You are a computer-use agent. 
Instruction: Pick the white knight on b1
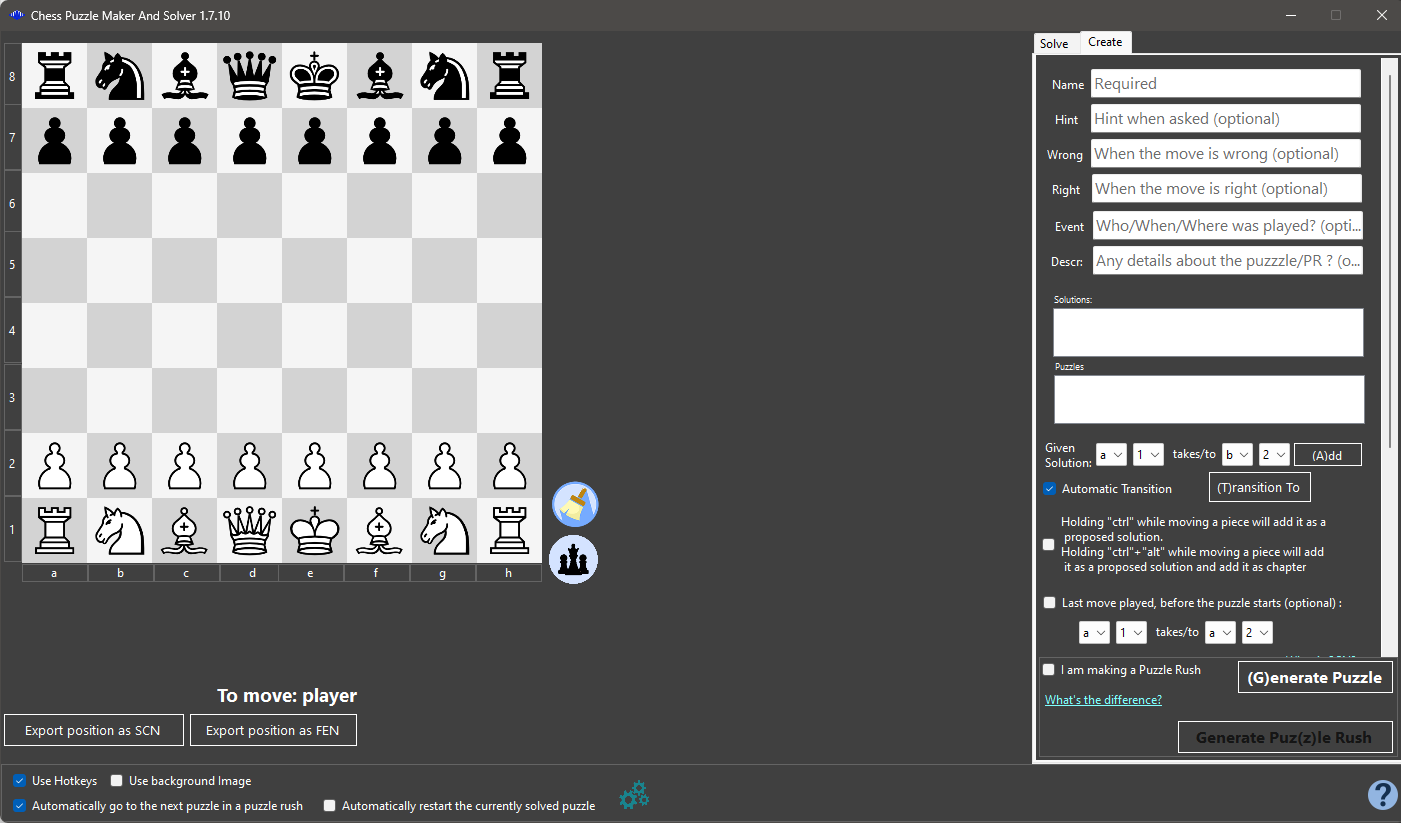click(120, 529)
